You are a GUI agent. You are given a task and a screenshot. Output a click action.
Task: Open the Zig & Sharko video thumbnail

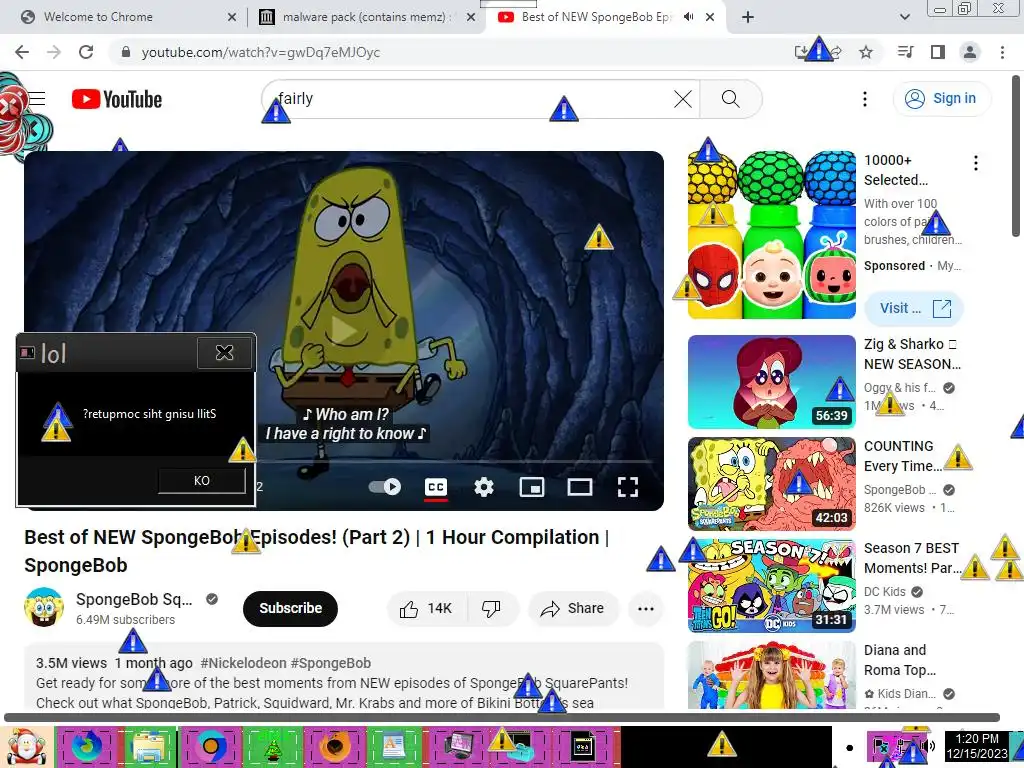click(x=771, y=381)
